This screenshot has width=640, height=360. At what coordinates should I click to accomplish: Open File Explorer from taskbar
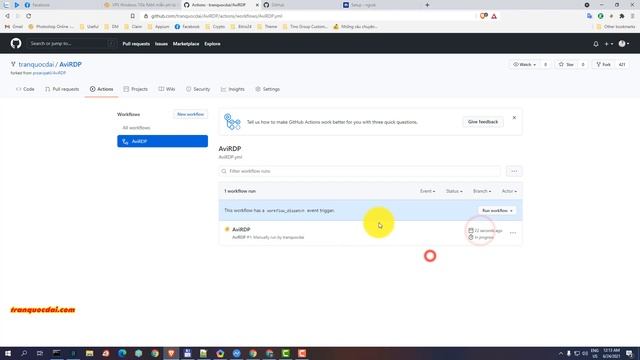[x=89, y=353]
